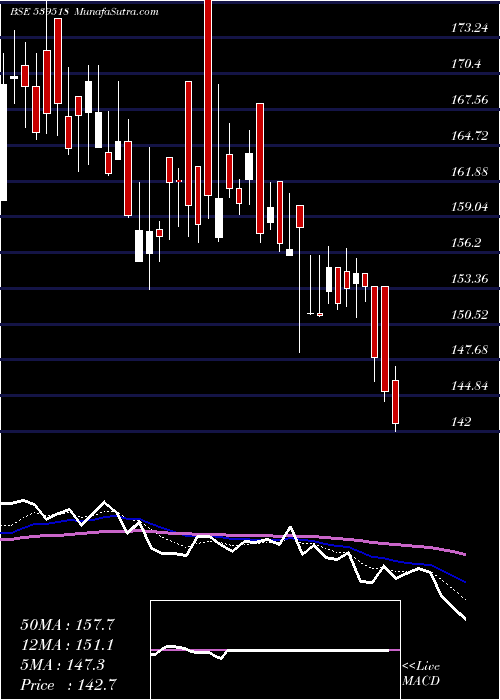Click the 173.24 price axis label
The image size is (500, 700).
click(469, 28)
